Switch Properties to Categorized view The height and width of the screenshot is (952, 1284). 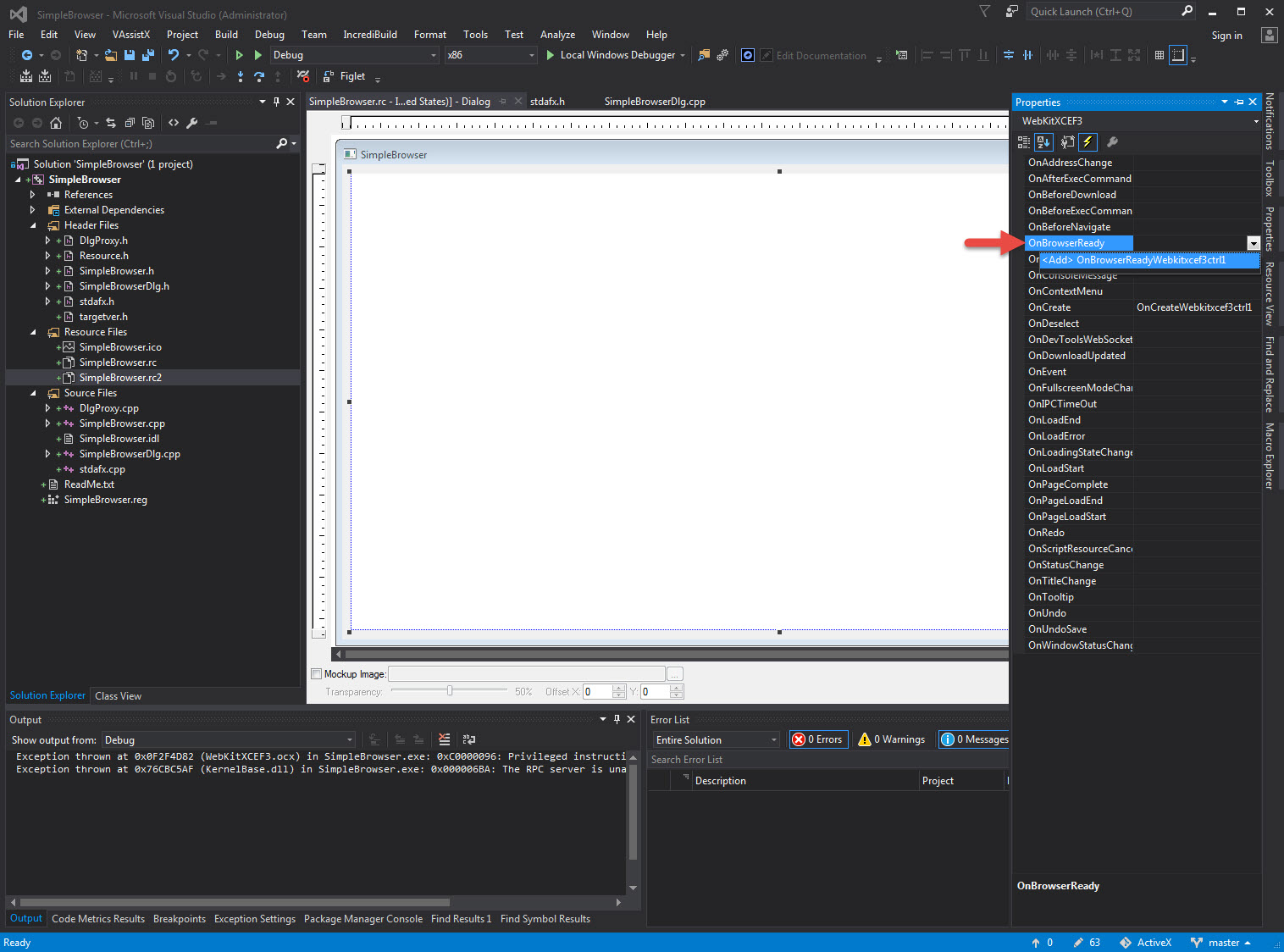click(1024, 142)
